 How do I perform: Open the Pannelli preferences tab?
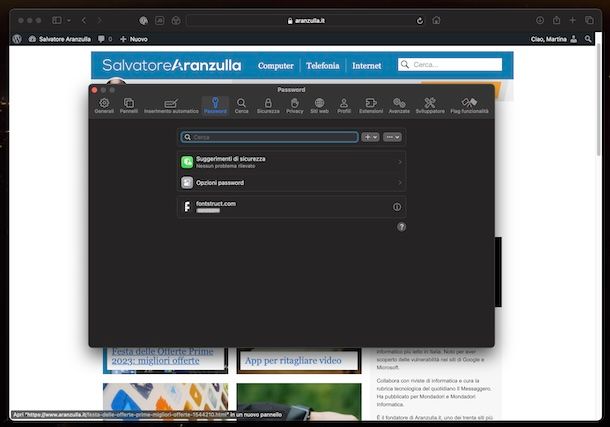129,106
